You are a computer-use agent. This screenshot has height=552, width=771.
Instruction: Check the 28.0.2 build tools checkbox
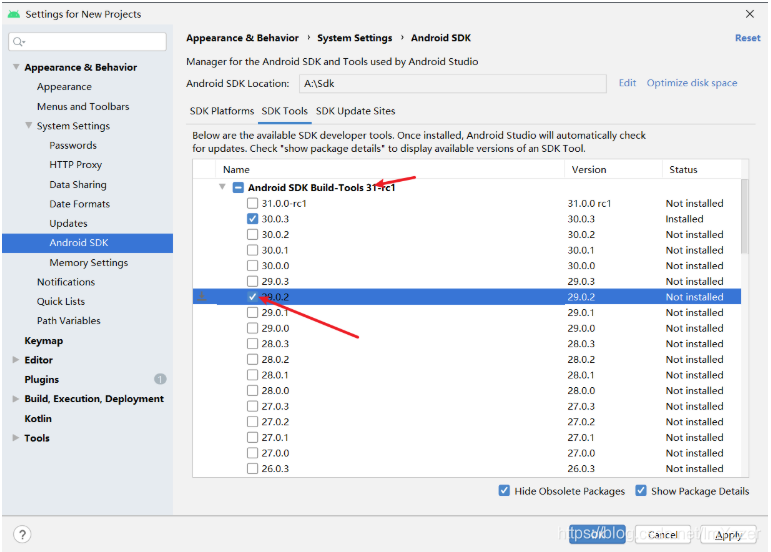click(252, 359)
